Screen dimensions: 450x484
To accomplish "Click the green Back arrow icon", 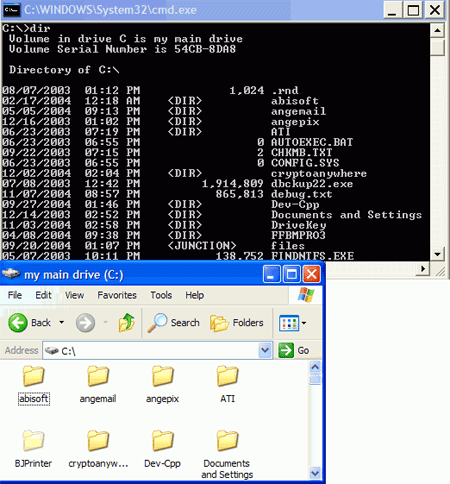I will click(x=18, y=322).
